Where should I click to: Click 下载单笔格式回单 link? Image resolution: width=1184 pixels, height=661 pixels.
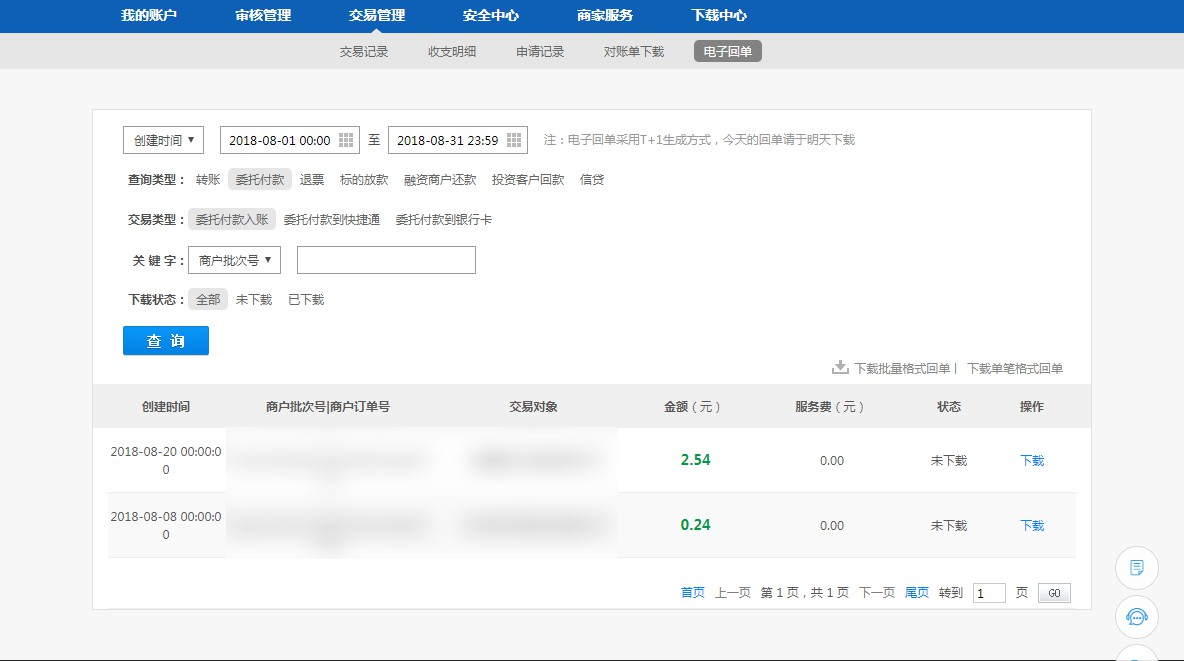pyautogui.click(x=1014, y=369)
